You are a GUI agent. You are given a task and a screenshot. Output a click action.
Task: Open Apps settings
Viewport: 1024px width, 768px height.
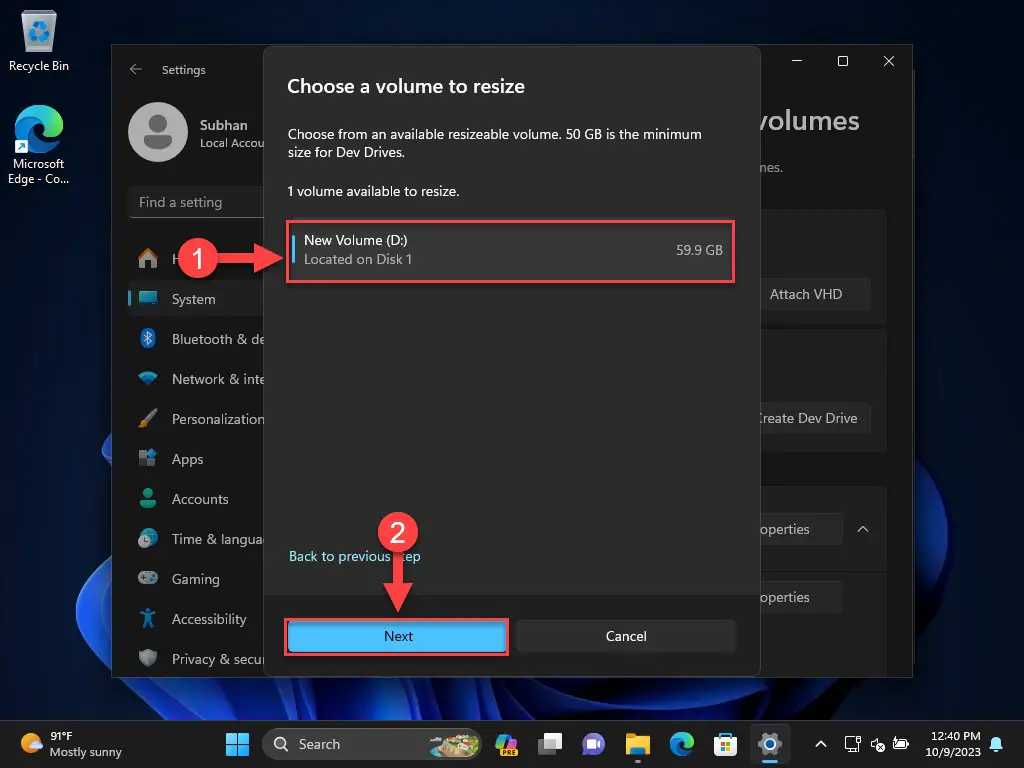tap(196, 459)
